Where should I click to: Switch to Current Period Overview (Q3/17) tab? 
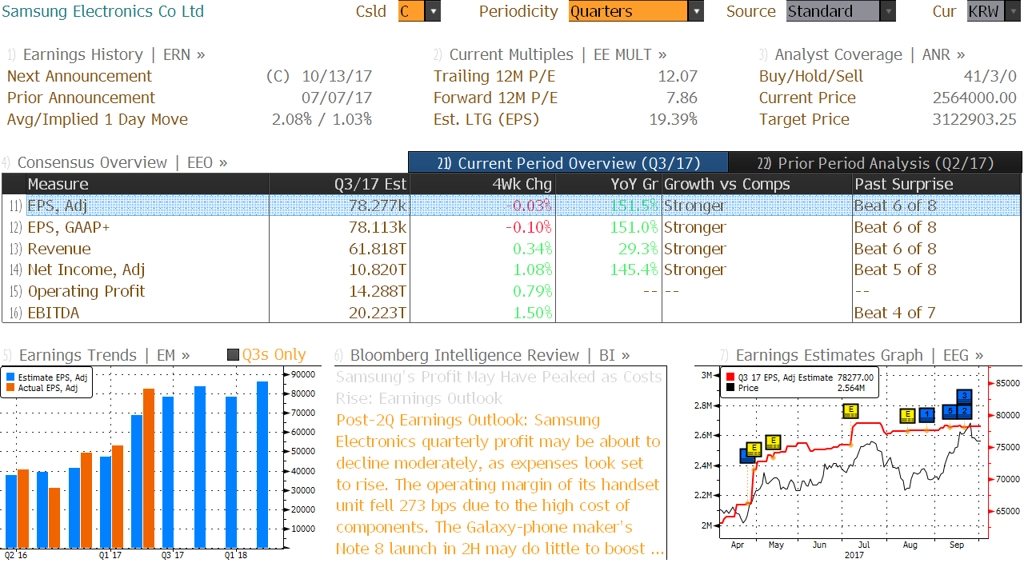[x=568, y=163]
